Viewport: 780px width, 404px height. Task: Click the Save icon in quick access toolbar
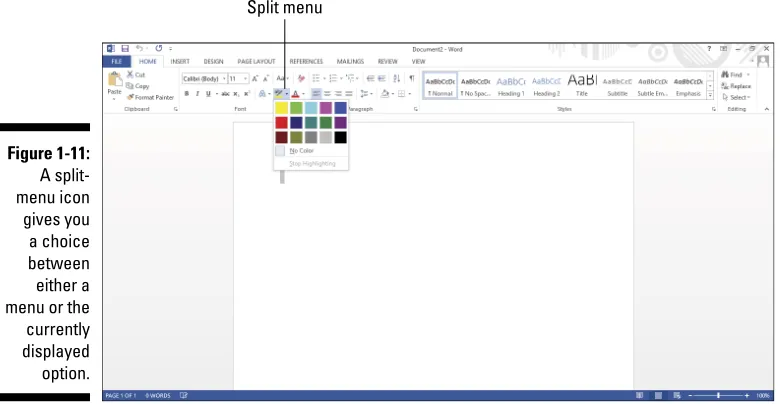(x=125, y=49)
